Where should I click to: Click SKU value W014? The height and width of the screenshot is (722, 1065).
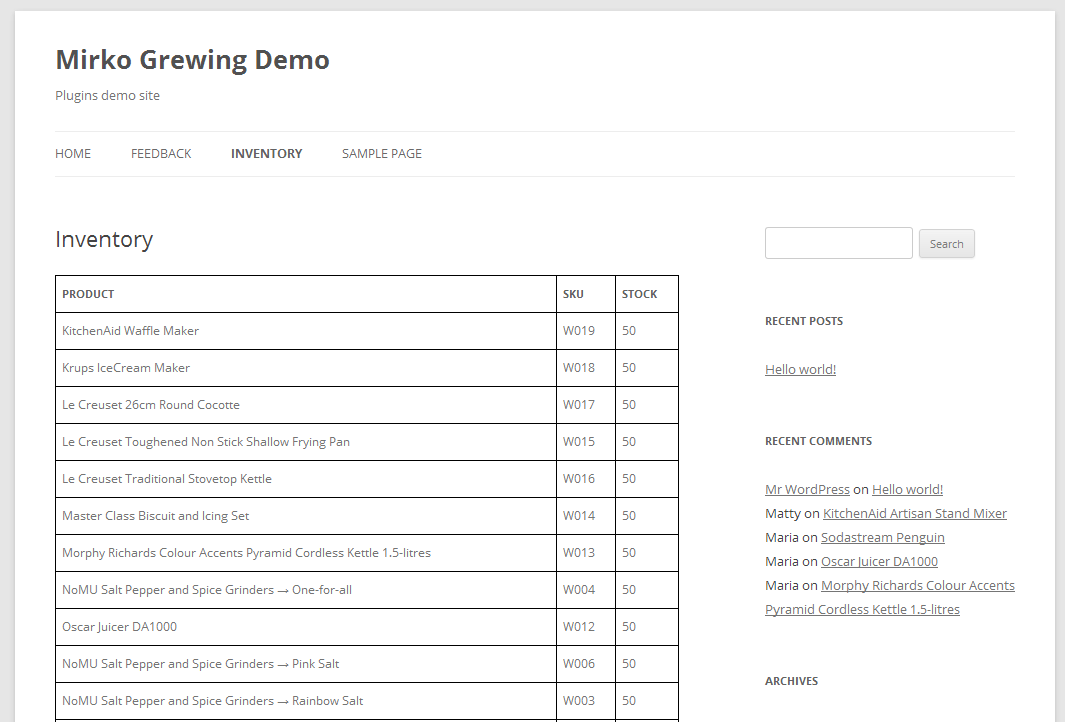coord(579,516)
